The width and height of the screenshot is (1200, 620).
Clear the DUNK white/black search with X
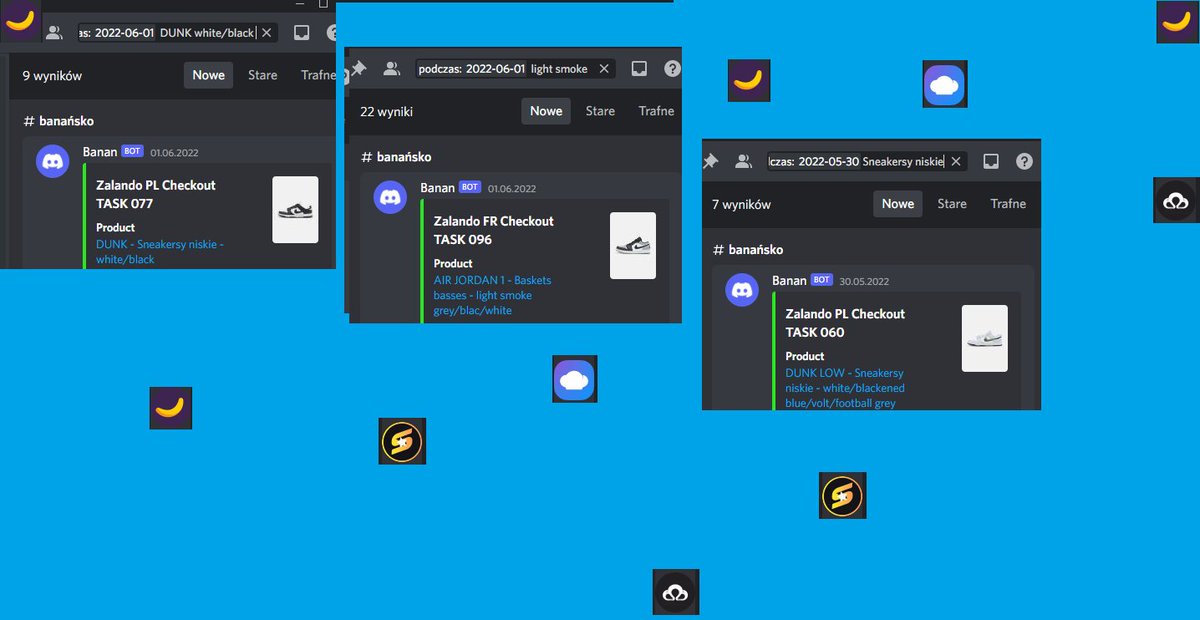click(x=267, y=33)
